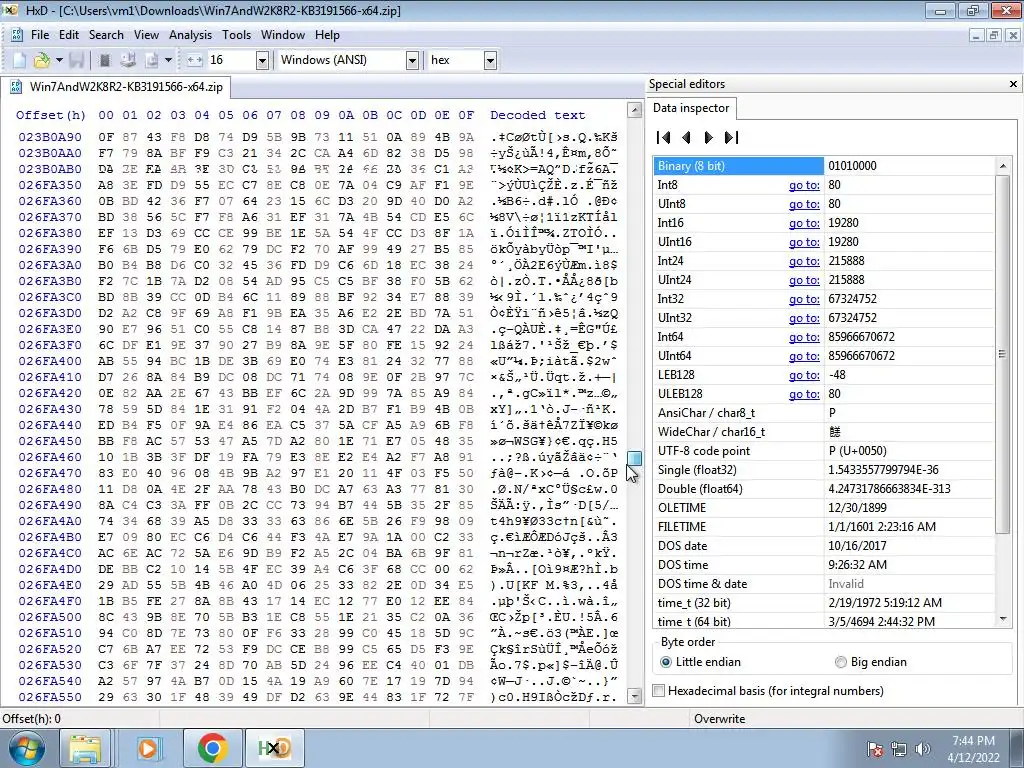Select Little endian byte order
The width and height of the screenshot is (1024, 768).
[701, 662]
